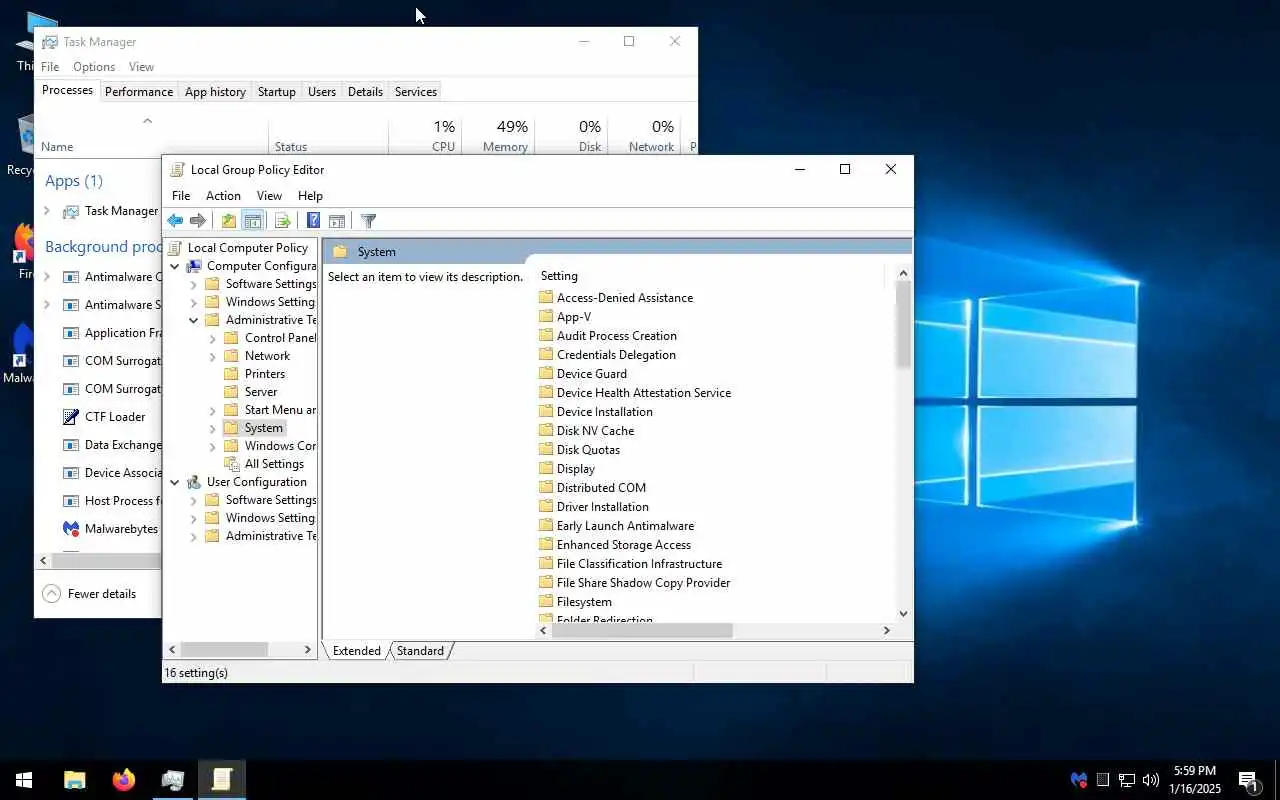Click the volume speaker tray icon
The height and width of the screenshot is (800, 1280).
pyautogui.click(x=1150, y=780)
